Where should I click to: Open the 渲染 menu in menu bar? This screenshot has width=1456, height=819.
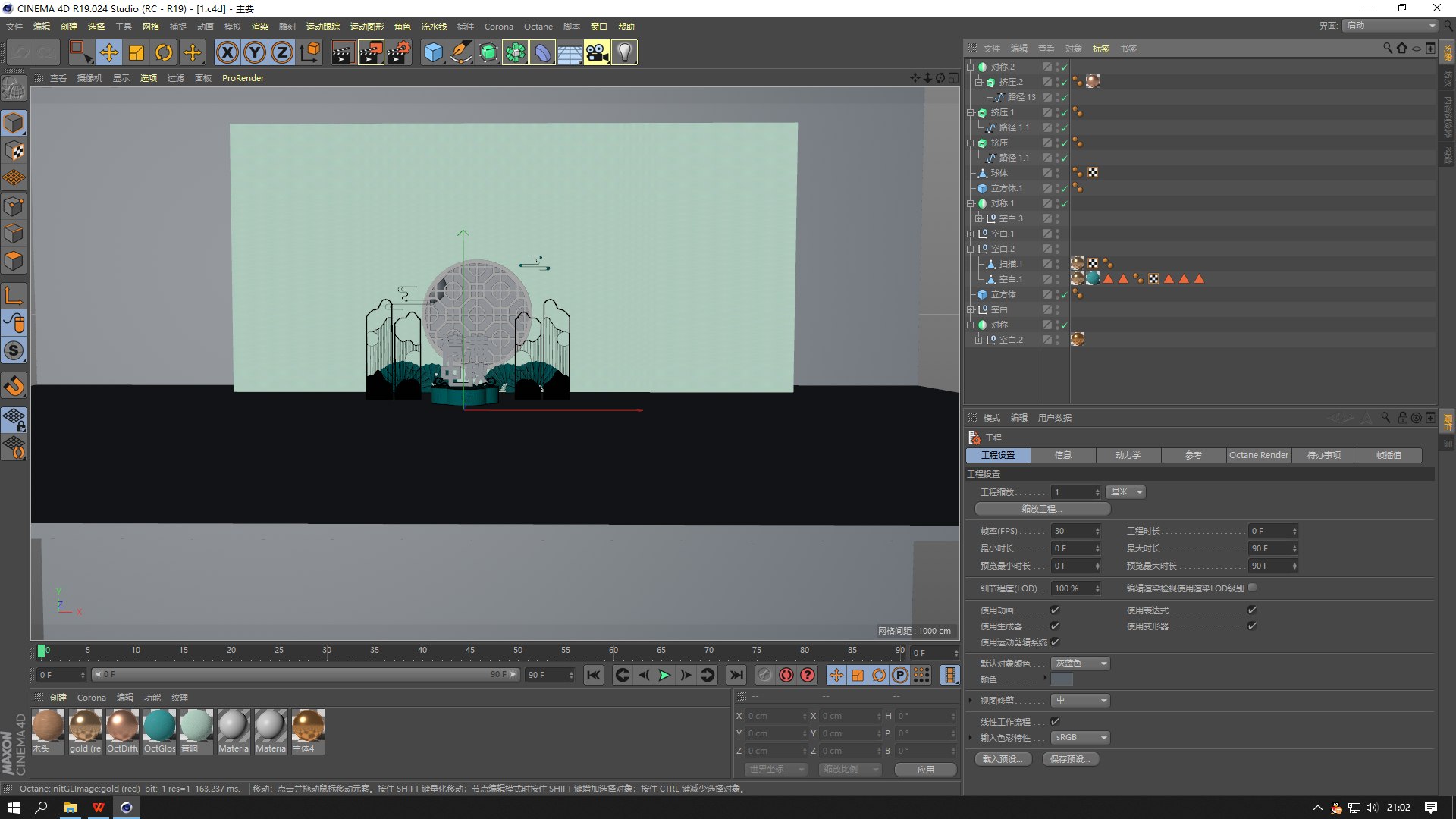pos(260,27)
